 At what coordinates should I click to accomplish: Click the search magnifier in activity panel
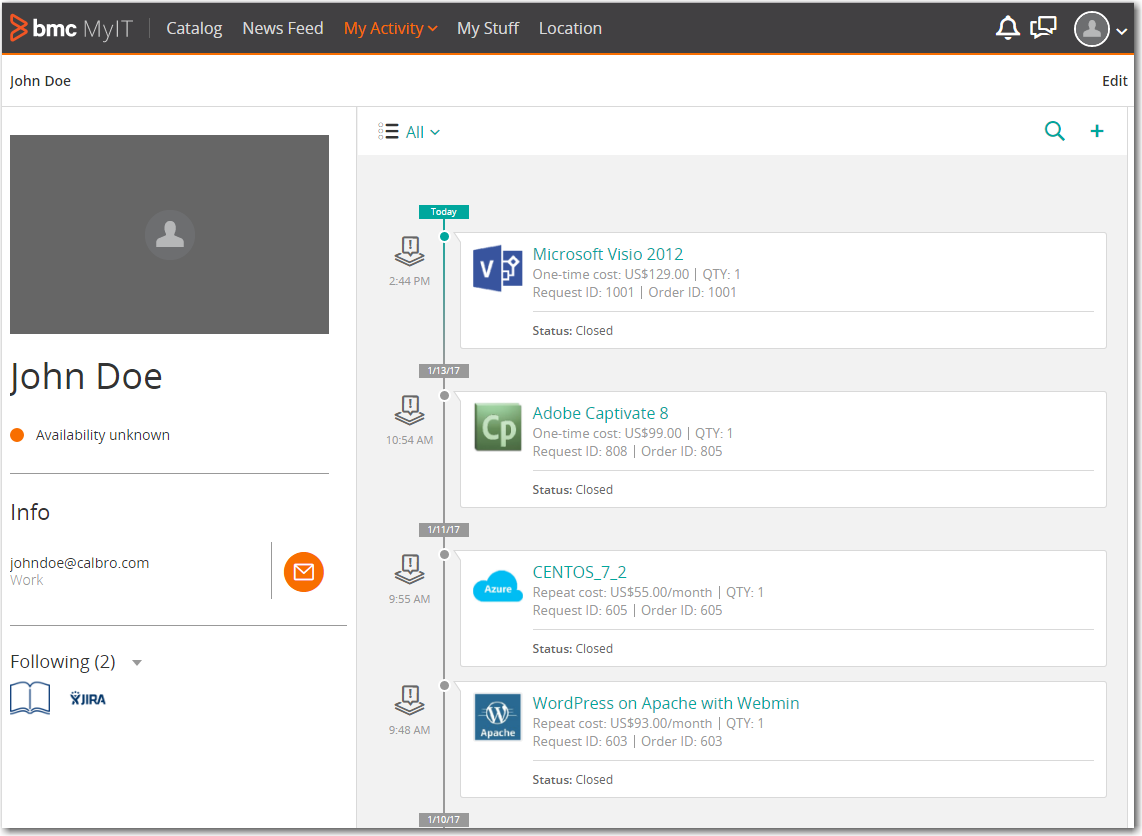[x=1054, y=131]
